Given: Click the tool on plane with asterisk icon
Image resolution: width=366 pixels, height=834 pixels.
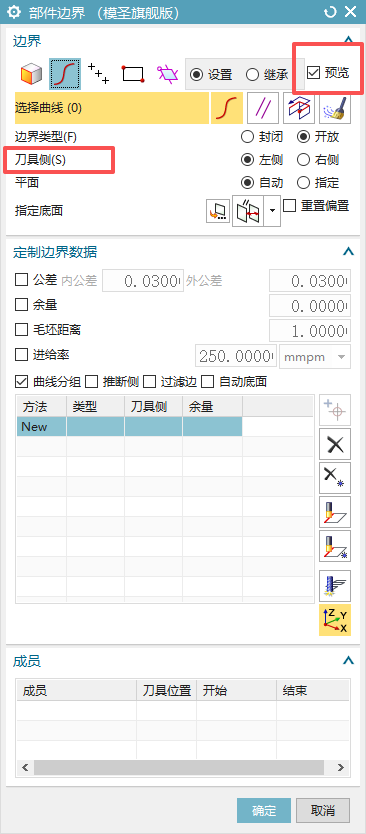Looking at the screenshot, I should [335, 546].
